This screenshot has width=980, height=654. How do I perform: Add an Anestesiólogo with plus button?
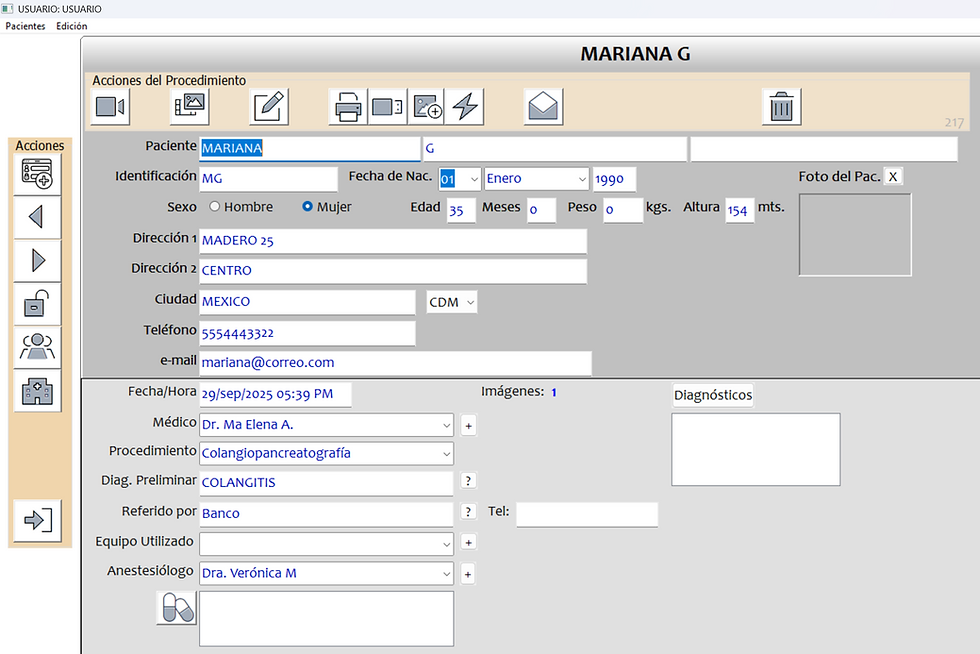pos(468,574)
